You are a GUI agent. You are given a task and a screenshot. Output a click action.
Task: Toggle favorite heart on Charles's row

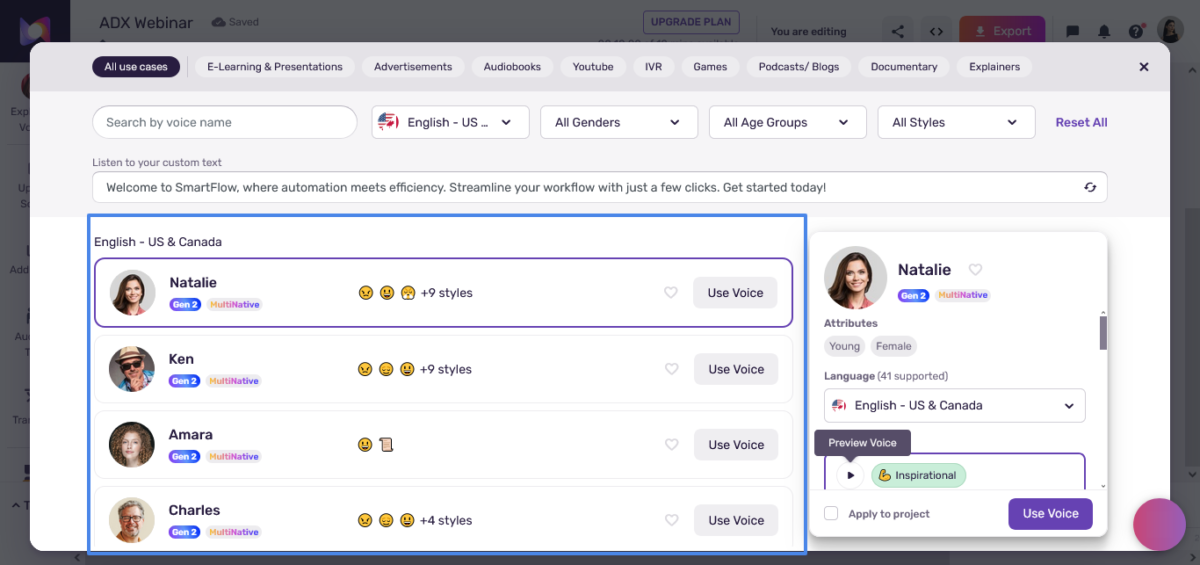(671, 520)
